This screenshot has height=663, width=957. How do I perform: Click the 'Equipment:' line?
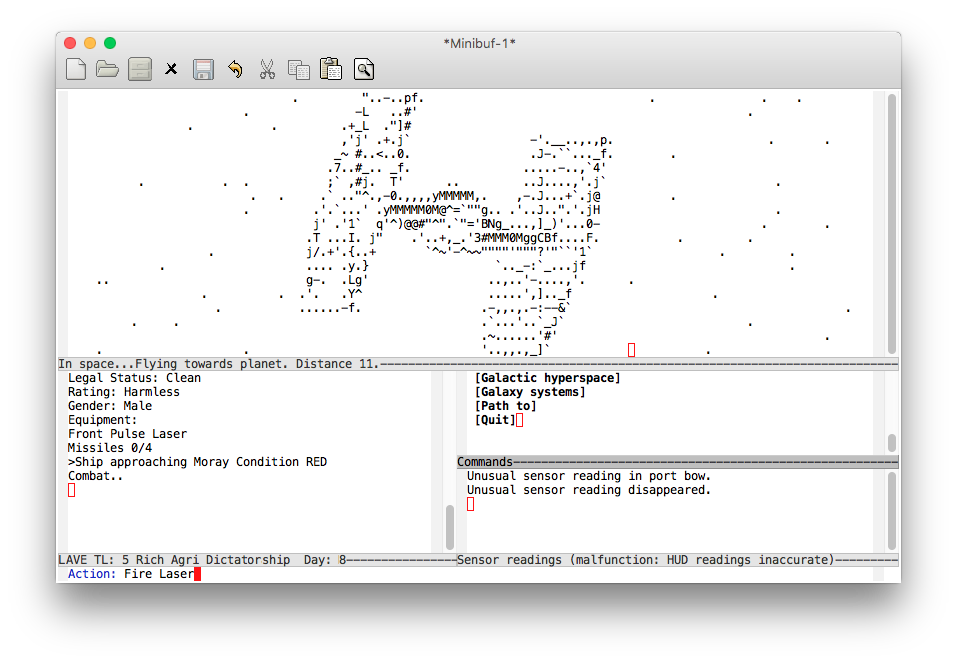[x=103, y=420]
